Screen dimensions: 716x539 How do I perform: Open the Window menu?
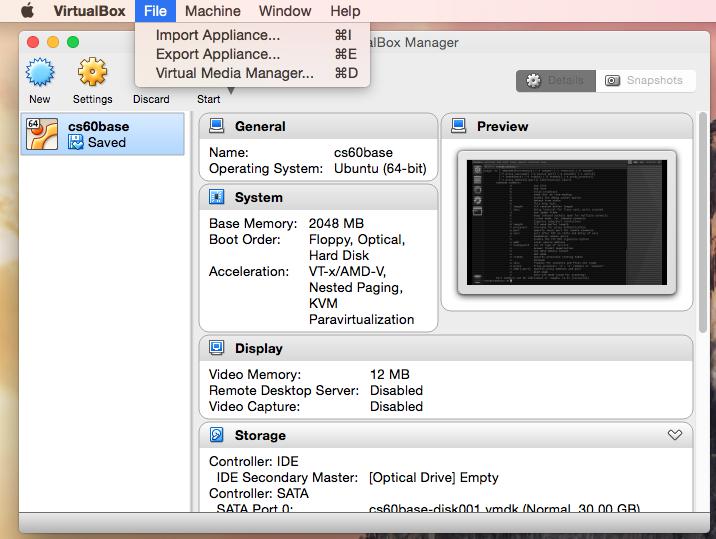coord(285,11)
